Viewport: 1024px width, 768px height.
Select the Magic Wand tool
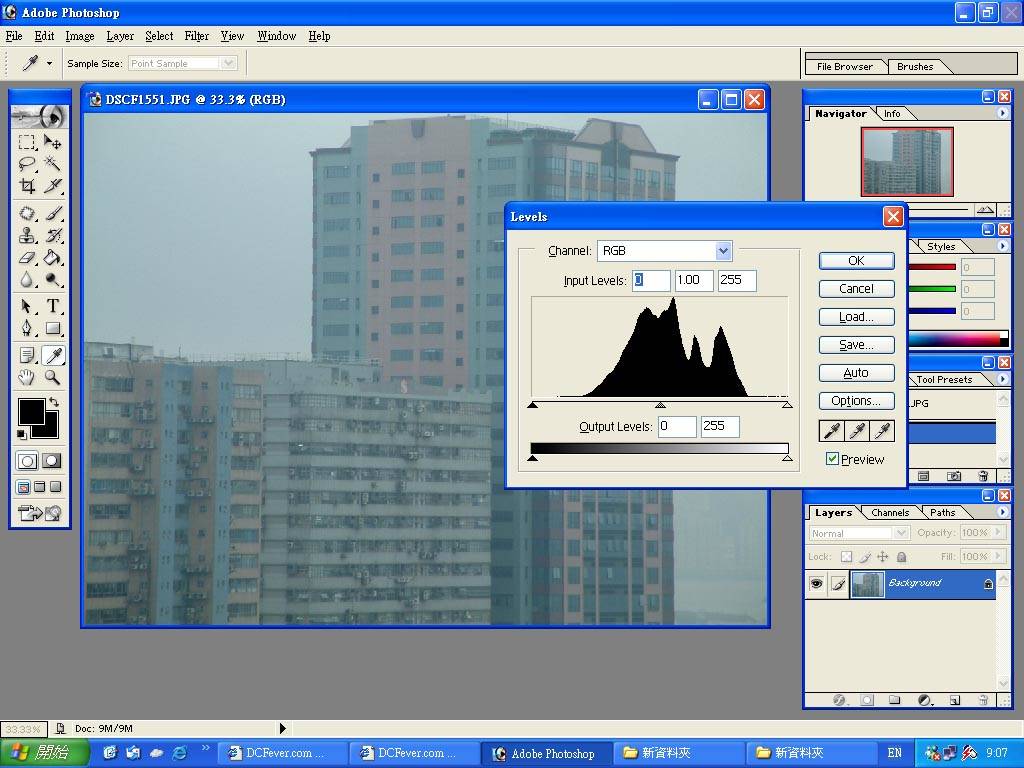[53, 163]
